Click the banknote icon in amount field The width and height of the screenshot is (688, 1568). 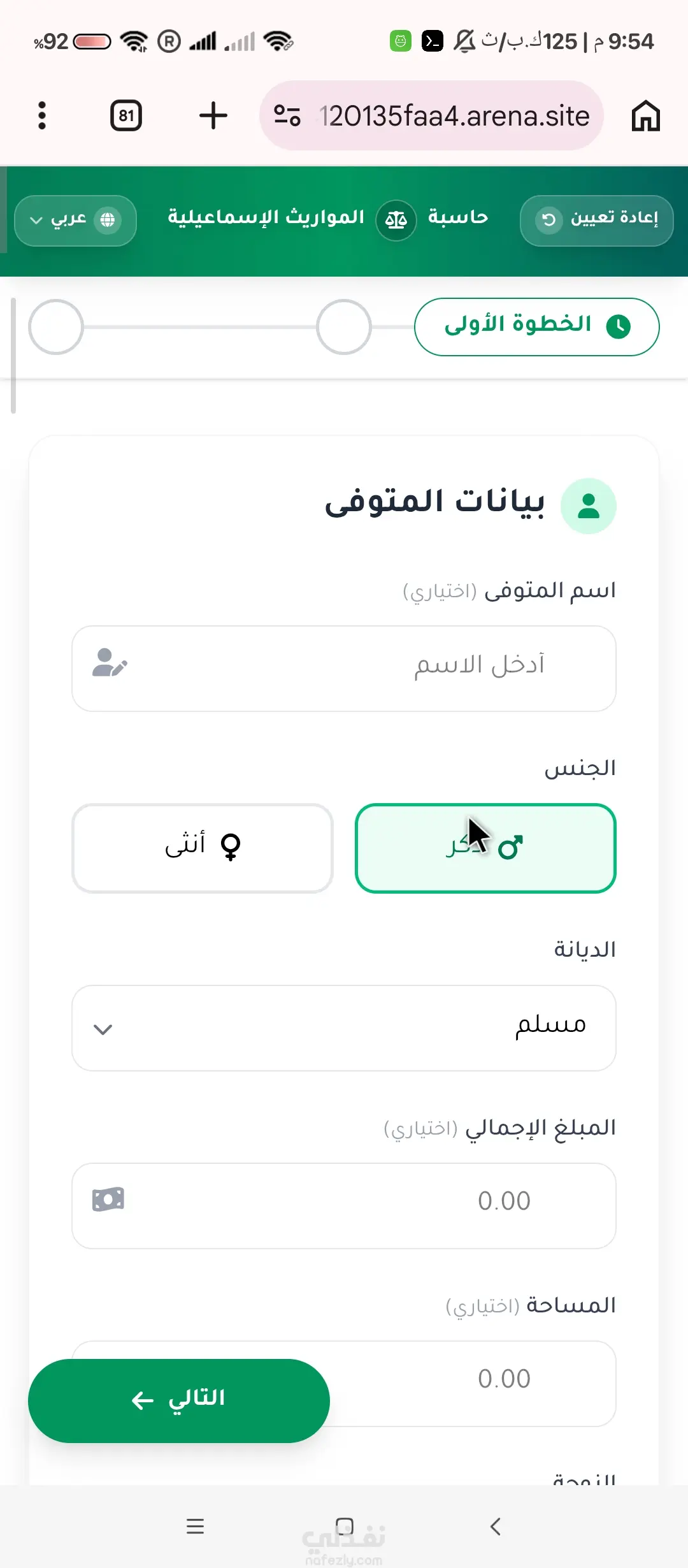108,1200
